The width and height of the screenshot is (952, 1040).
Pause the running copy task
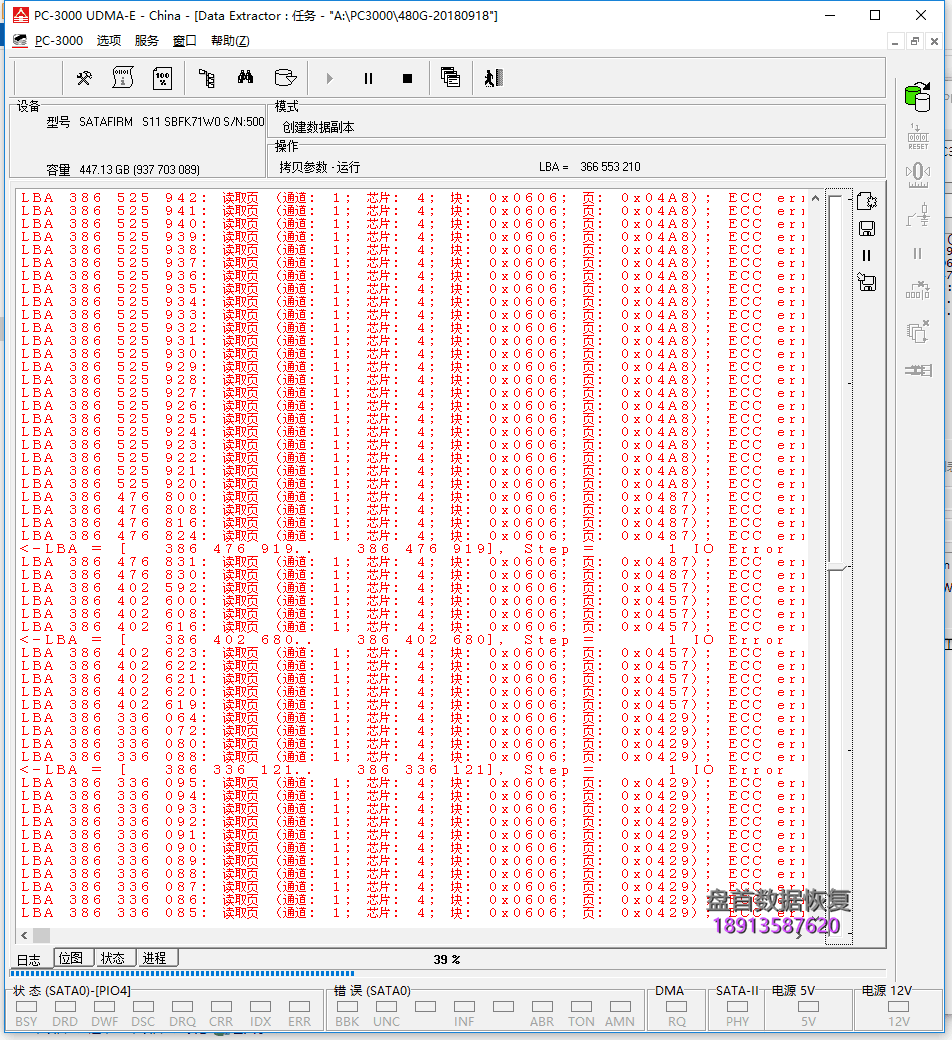tap(368, 78)
